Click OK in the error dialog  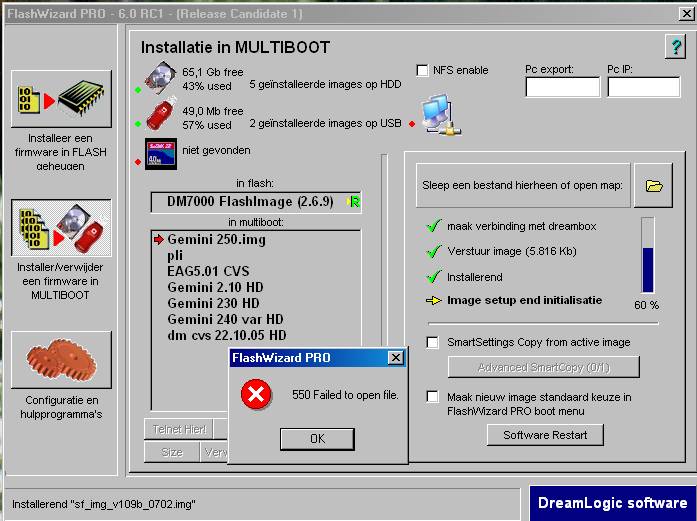[317, 439]
